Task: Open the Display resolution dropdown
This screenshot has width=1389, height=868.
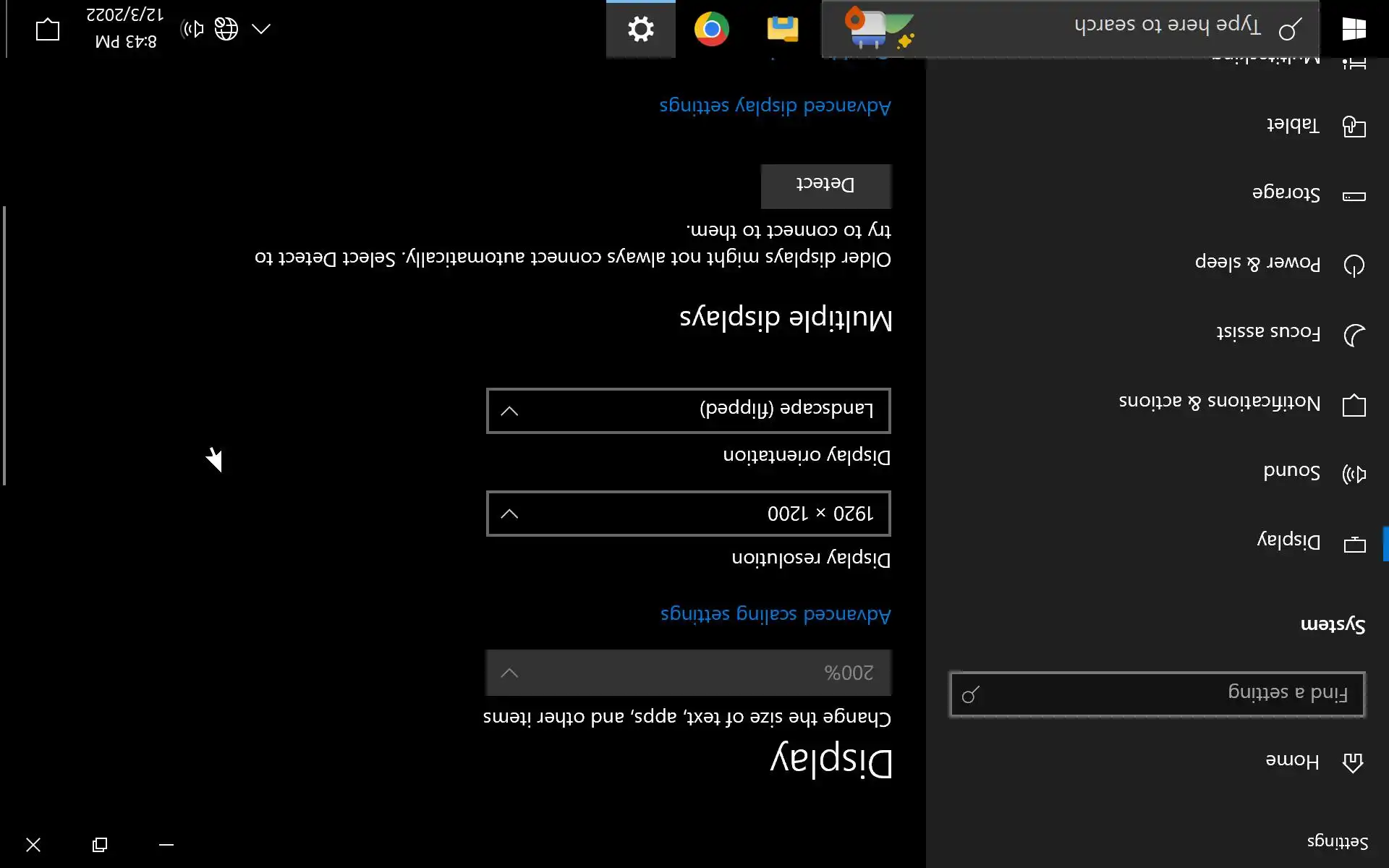Action: tap(688, 514)
